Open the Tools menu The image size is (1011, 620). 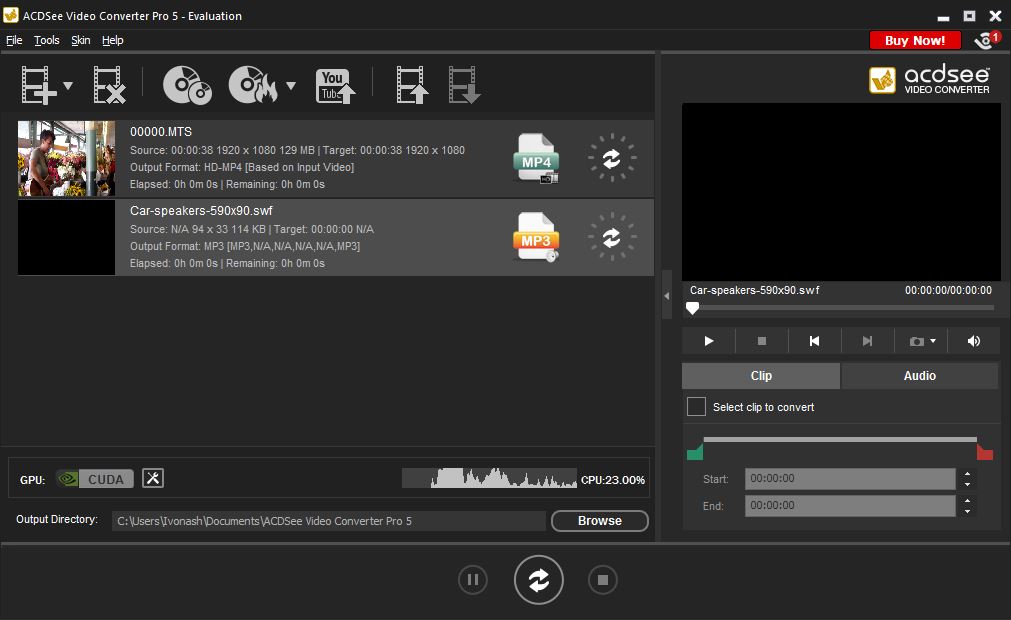pyautogui.click(x=46, y=40)
